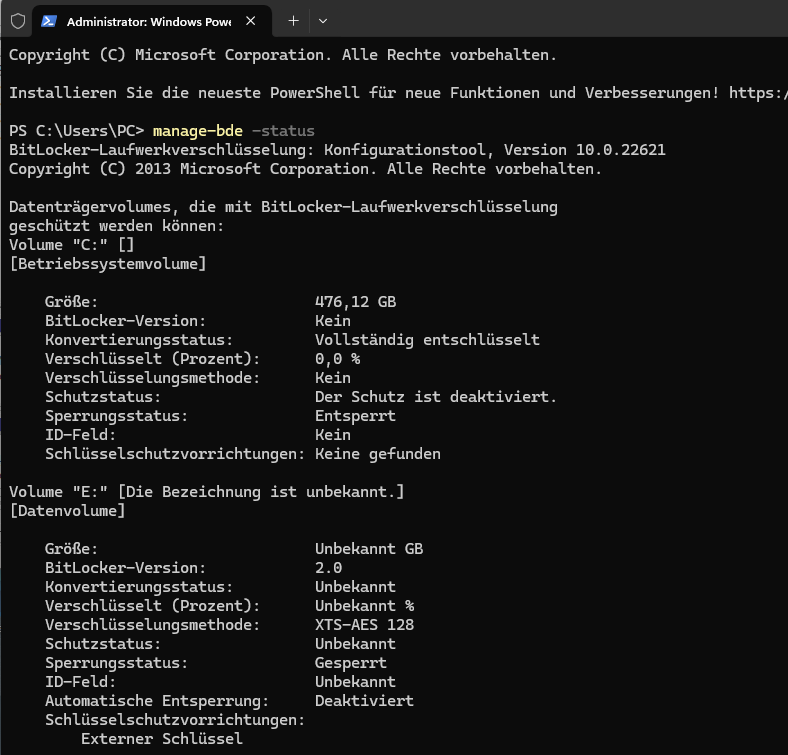
Task: Click the "Keine gefunden" value
Action: 378,454
